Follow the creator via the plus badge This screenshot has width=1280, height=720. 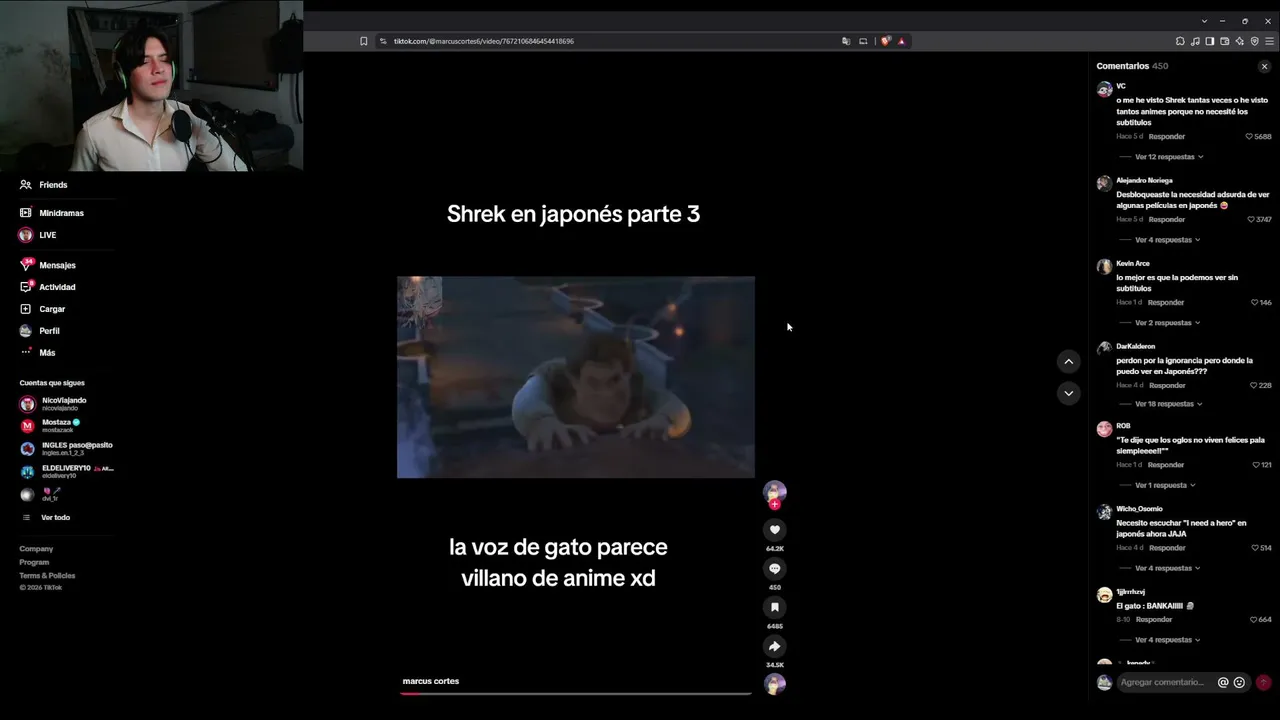pos(774,505)
